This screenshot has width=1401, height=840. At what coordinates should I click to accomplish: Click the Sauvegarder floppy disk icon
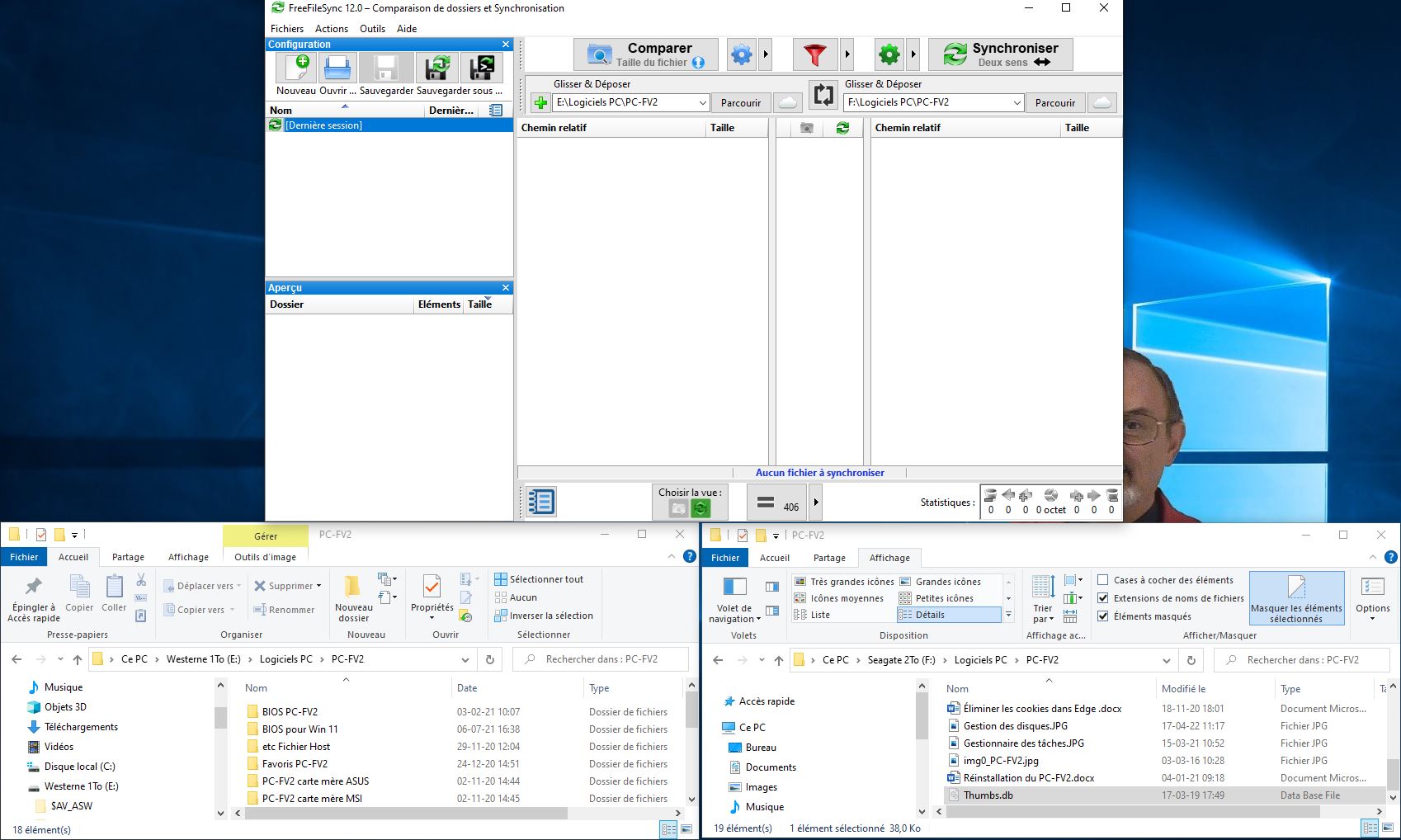click(385, 68)
